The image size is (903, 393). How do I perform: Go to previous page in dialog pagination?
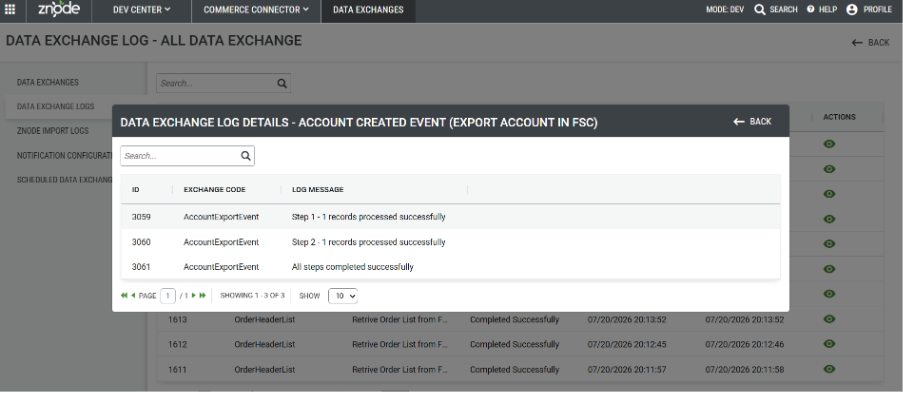coord(133,296)
